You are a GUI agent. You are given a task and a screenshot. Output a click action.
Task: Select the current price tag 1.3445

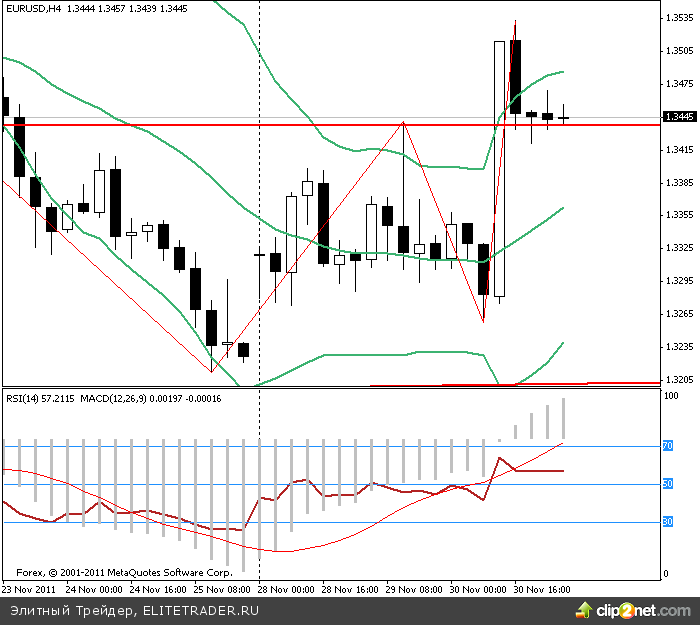[680, 117]
